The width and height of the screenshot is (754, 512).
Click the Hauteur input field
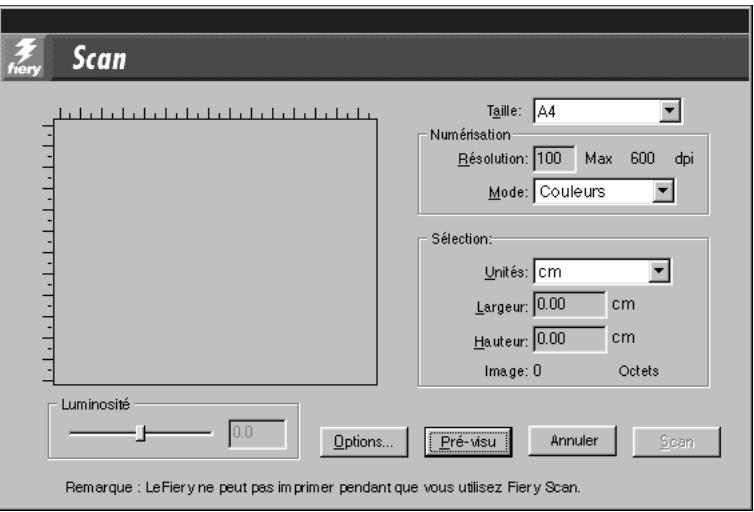(x=570, y=339)
